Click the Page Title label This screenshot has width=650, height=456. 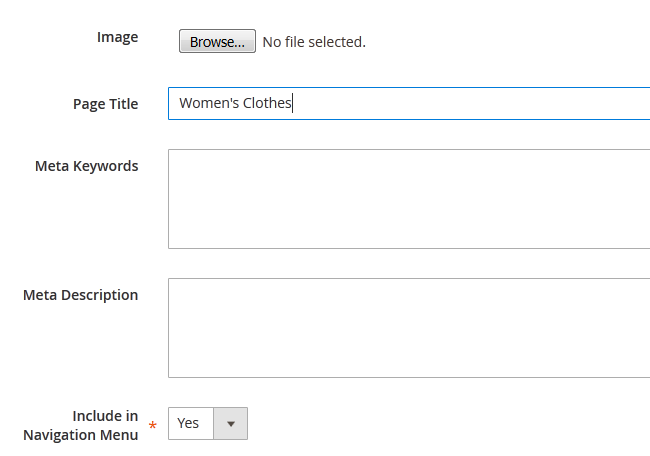coord(105,104)
